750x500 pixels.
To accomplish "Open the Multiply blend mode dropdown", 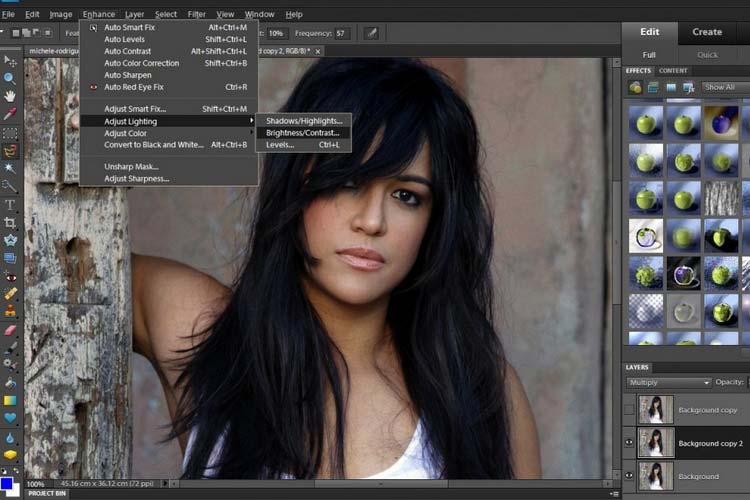I will [669, 383].
